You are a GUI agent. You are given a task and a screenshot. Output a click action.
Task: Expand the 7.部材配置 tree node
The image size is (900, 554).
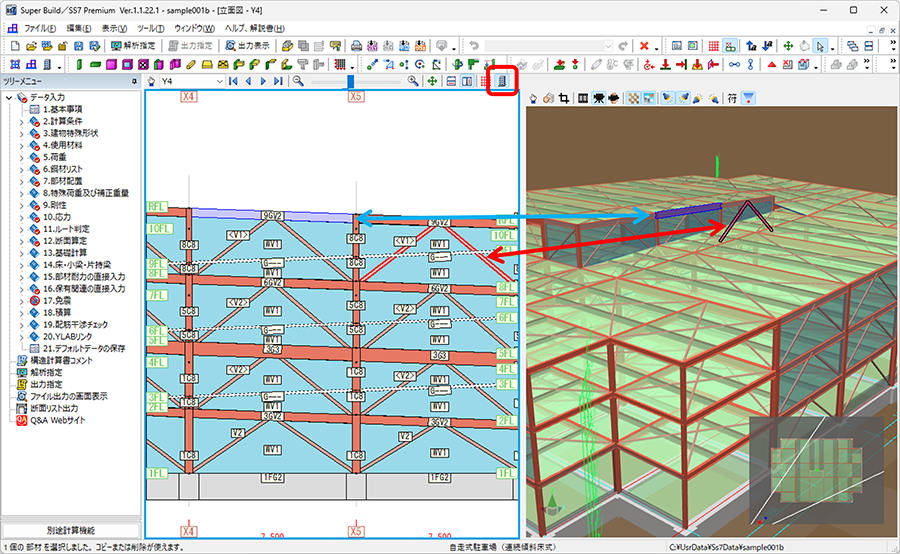[x=21, y=181]
